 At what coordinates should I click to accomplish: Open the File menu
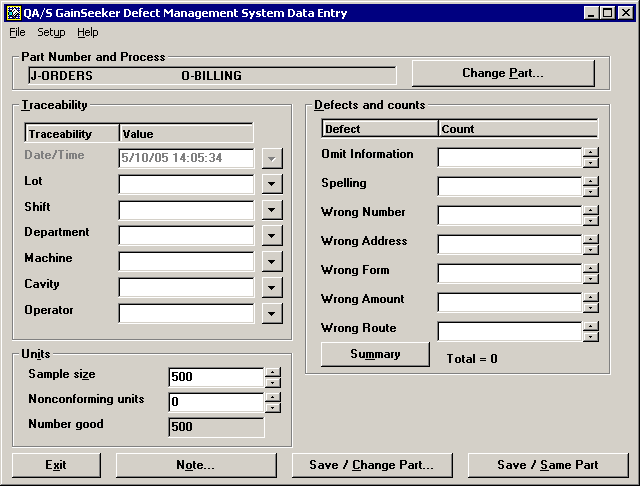pos(17,32)
